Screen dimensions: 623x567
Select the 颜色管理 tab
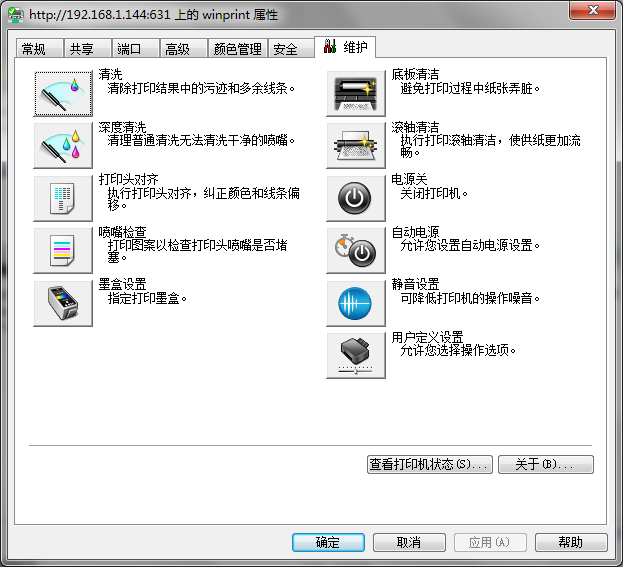click(x=238, y=49)
